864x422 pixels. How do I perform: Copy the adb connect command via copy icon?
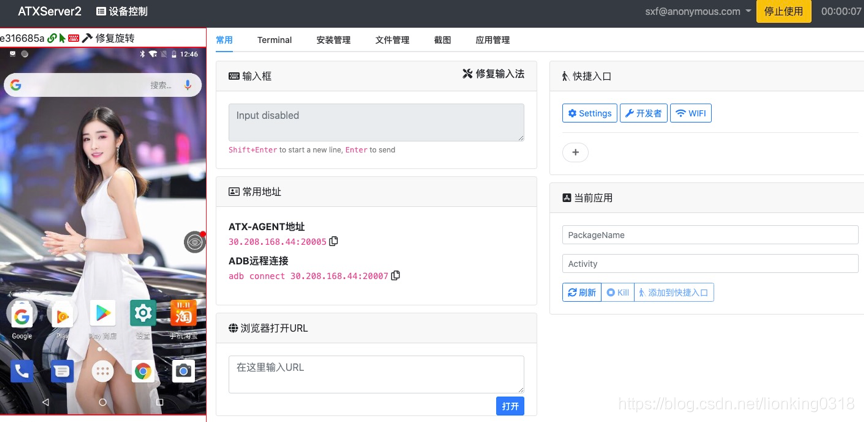click(x=395, y=275)
